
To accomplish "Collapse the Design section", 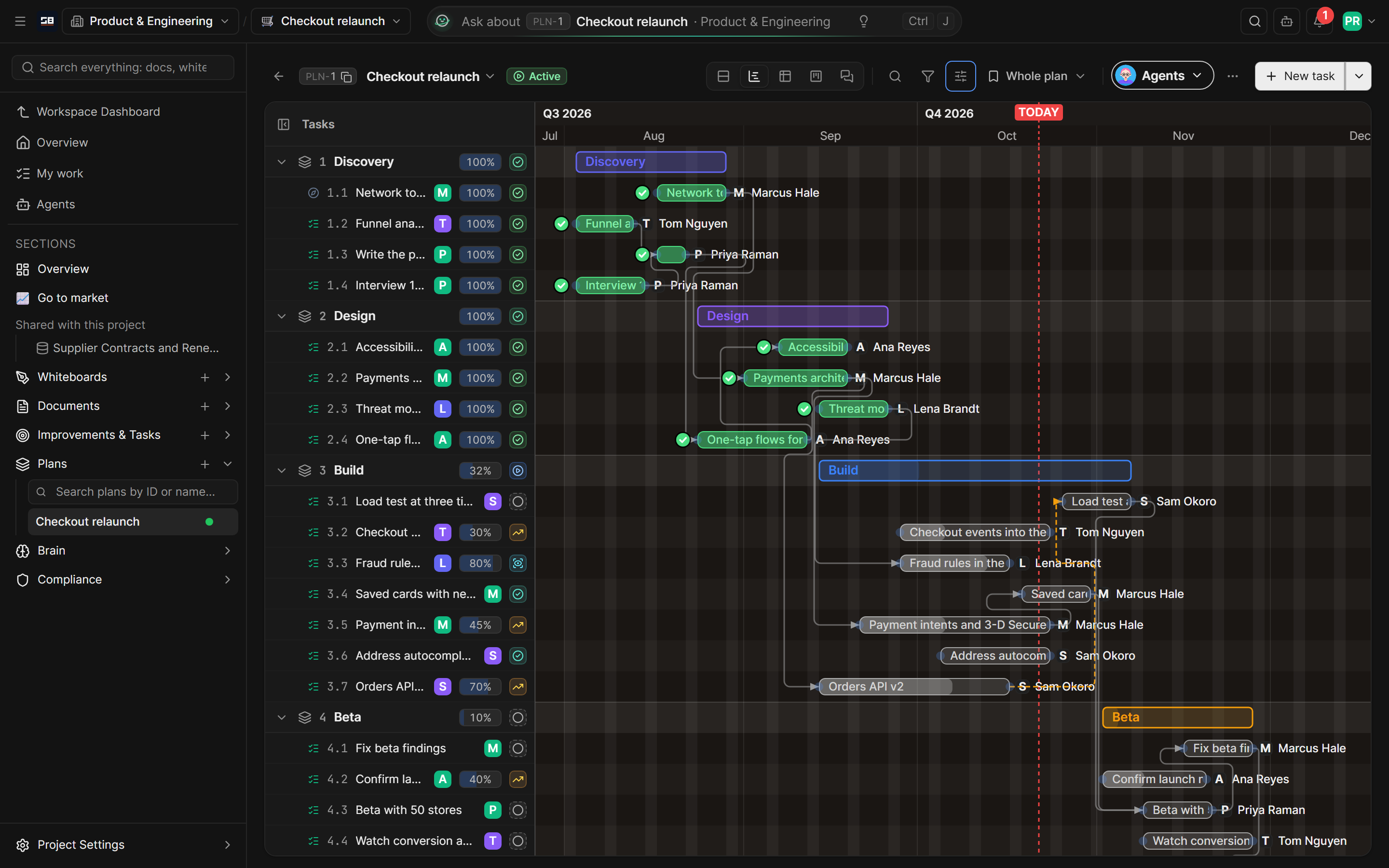I will tap(281, 316).
